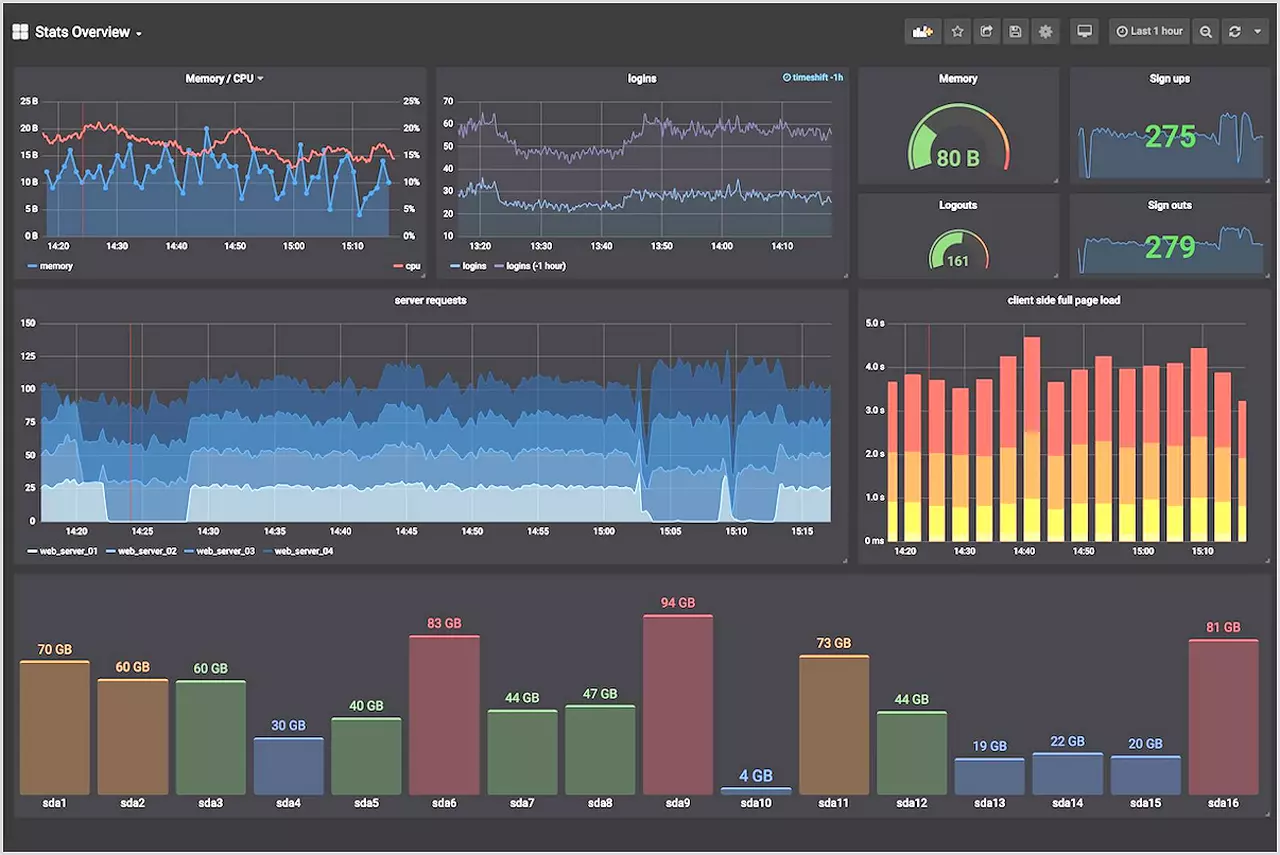Toggle web_server_03 legend entry
Image resolution: width=1280 pixels, height=855 pixels.
219,551
